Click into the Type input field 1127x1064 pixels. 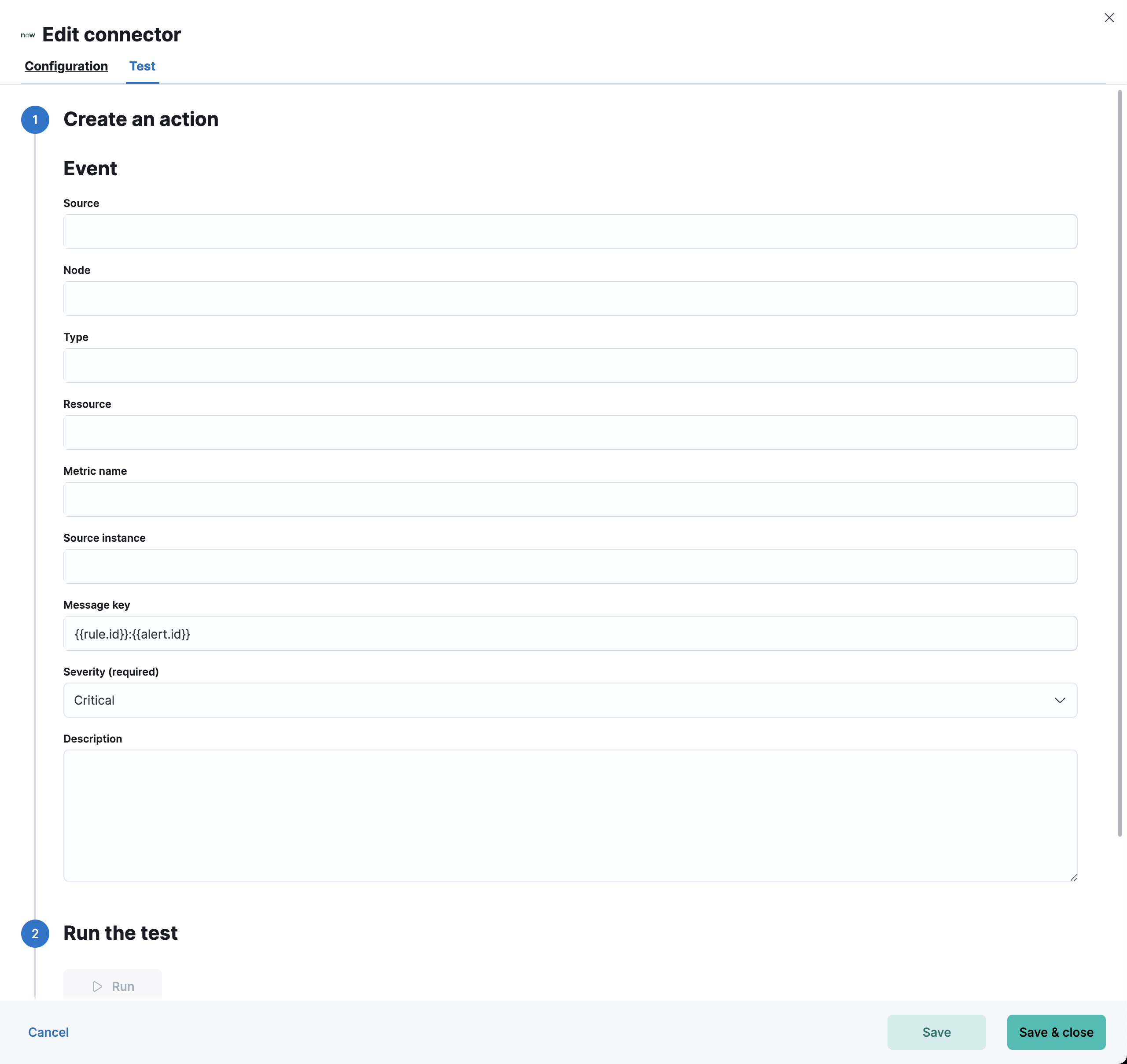pos(567,365)
